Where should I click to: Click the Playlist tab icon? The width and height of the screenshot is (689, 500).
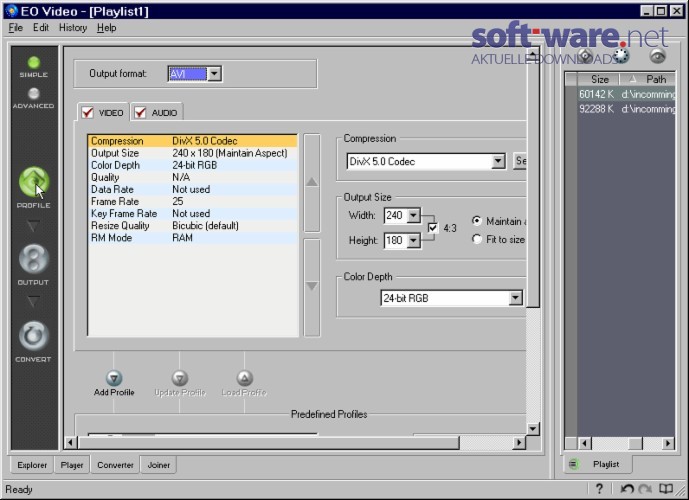574,464
